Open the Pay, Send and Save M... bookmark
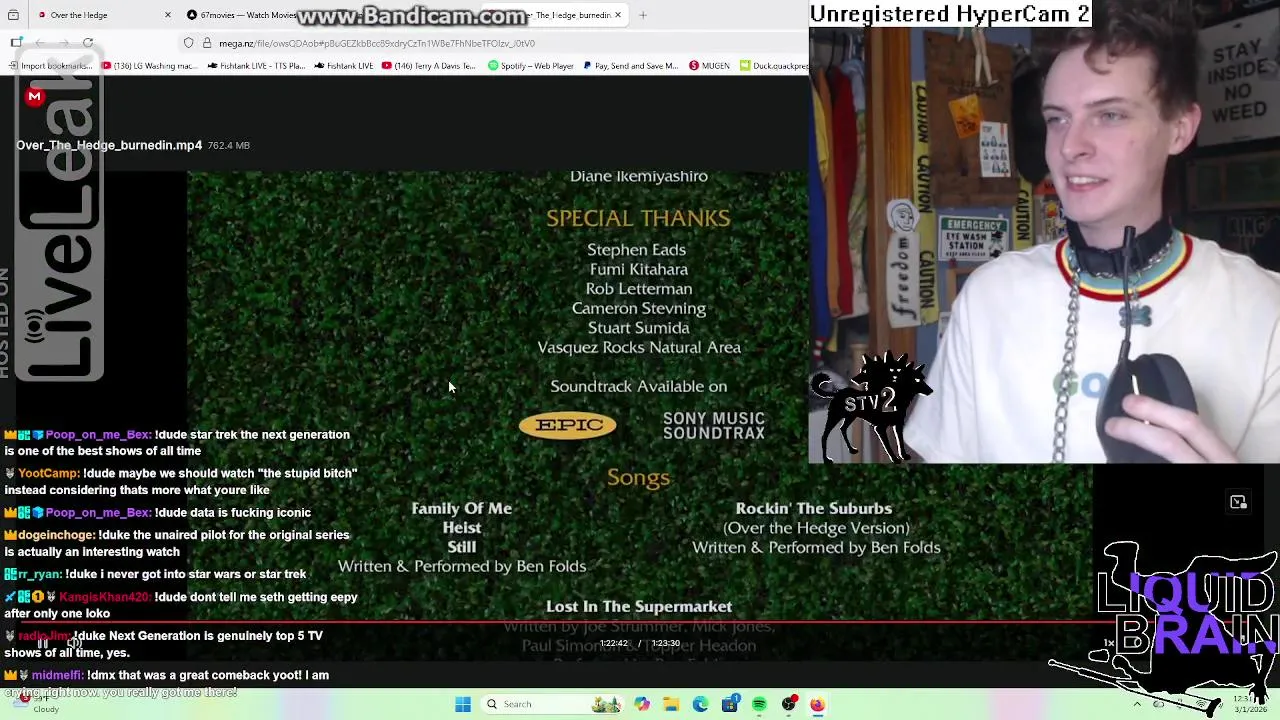 tap(630, 66)
